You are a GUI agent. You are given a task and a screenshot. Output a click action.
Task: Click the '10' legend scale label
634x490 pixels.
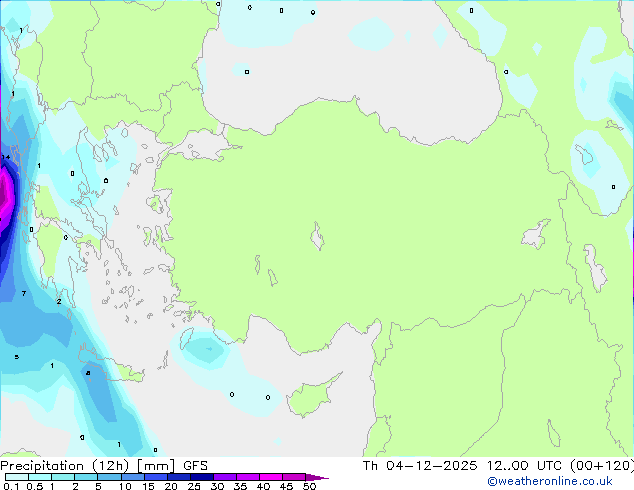click(x=125, y=486)
